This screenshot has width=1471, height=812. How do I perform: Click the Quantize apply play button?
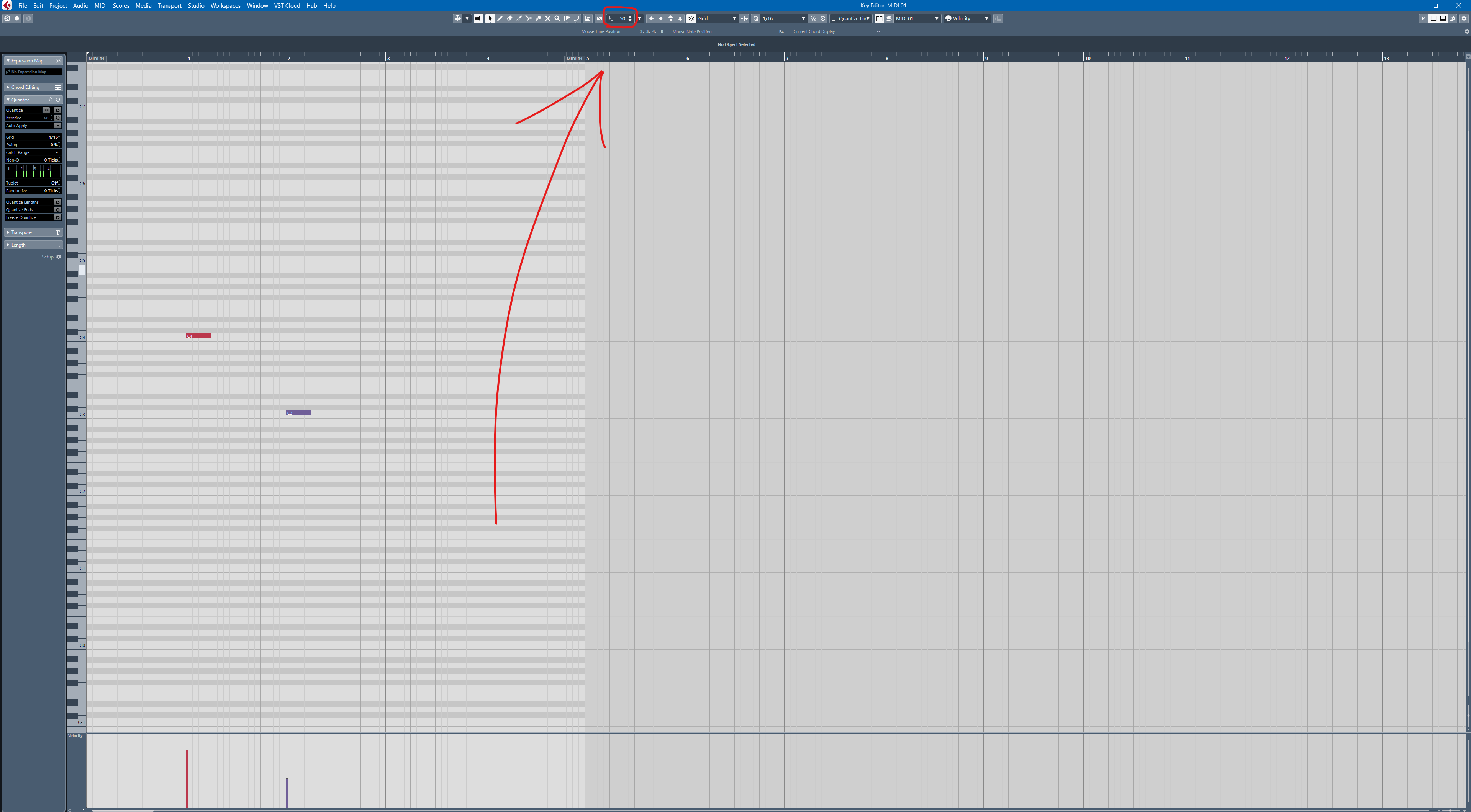57,110
